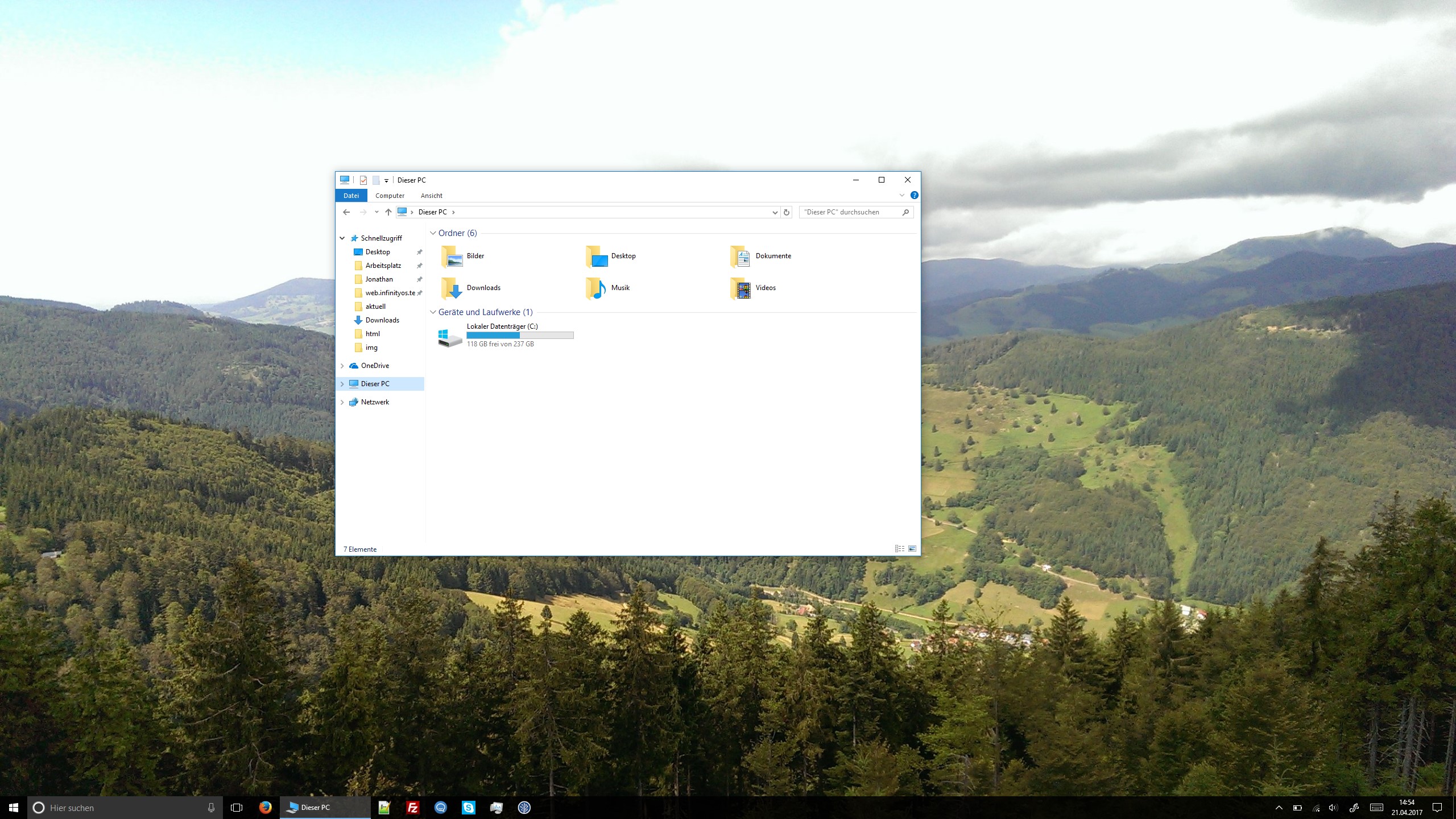
Task: Select Downloads in the Schnellzugriff sidebar
Action: tap(383, 320)
